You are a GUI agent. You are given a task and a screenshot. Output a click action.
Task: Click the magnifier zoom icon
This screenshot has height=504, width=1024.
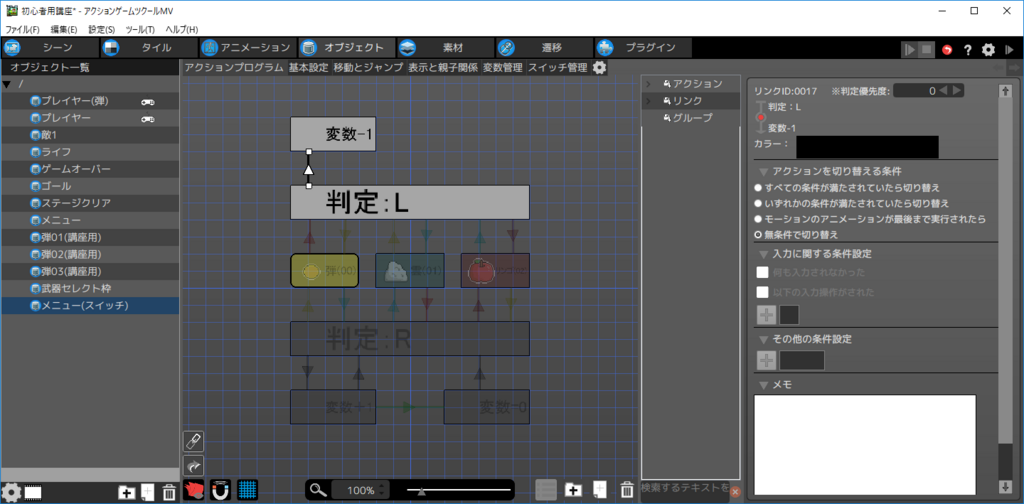[318, 490]
